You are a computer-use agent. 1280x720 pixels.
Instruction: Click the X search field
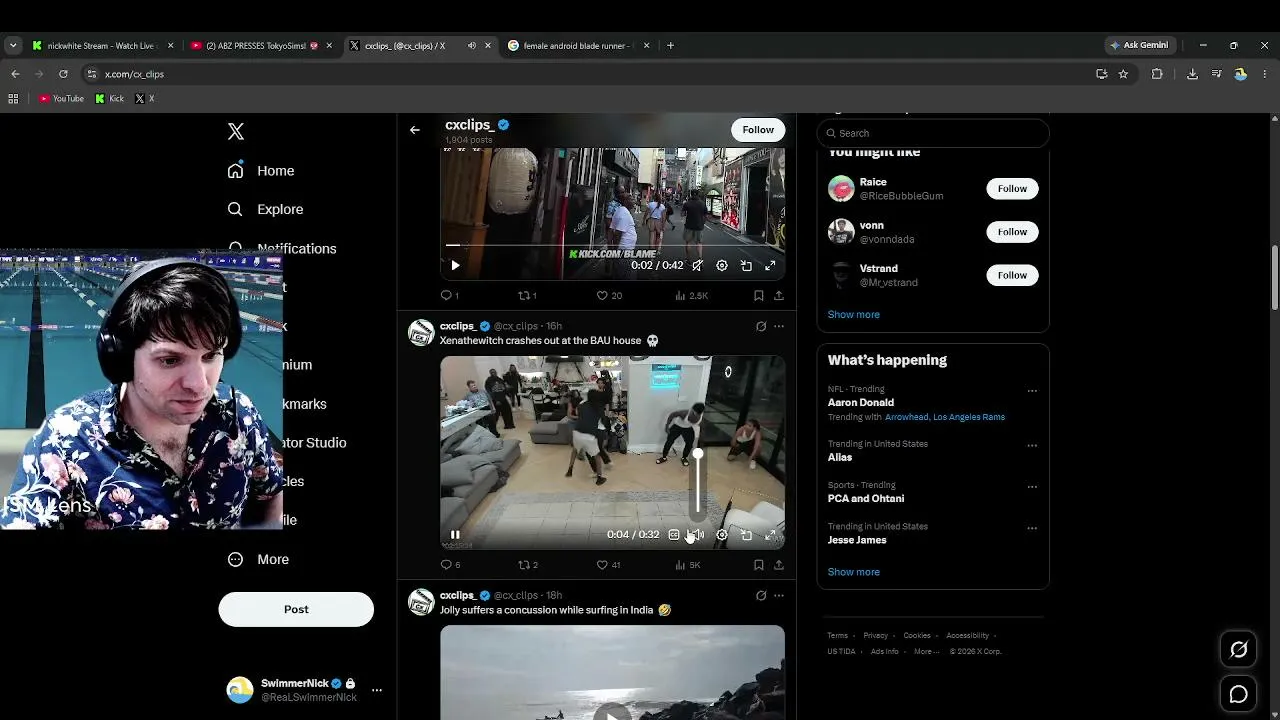pos(933,133)
